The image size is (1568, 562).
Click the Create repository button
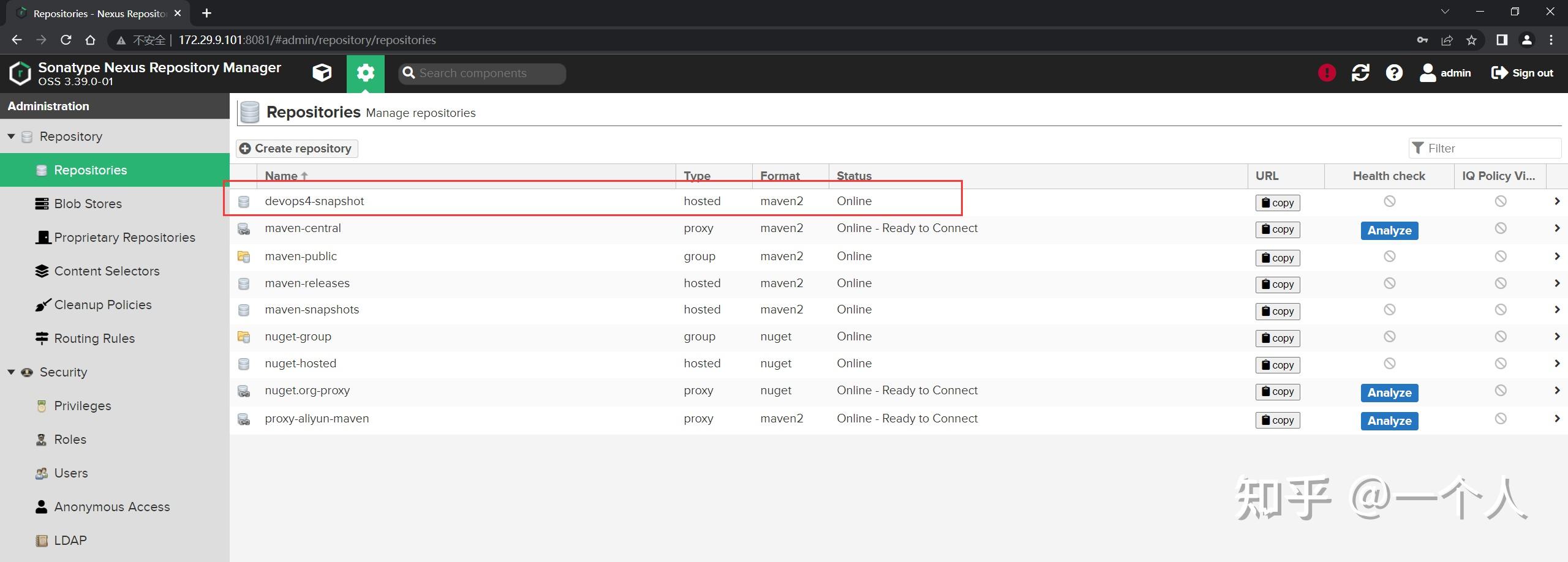coord(296,149)
